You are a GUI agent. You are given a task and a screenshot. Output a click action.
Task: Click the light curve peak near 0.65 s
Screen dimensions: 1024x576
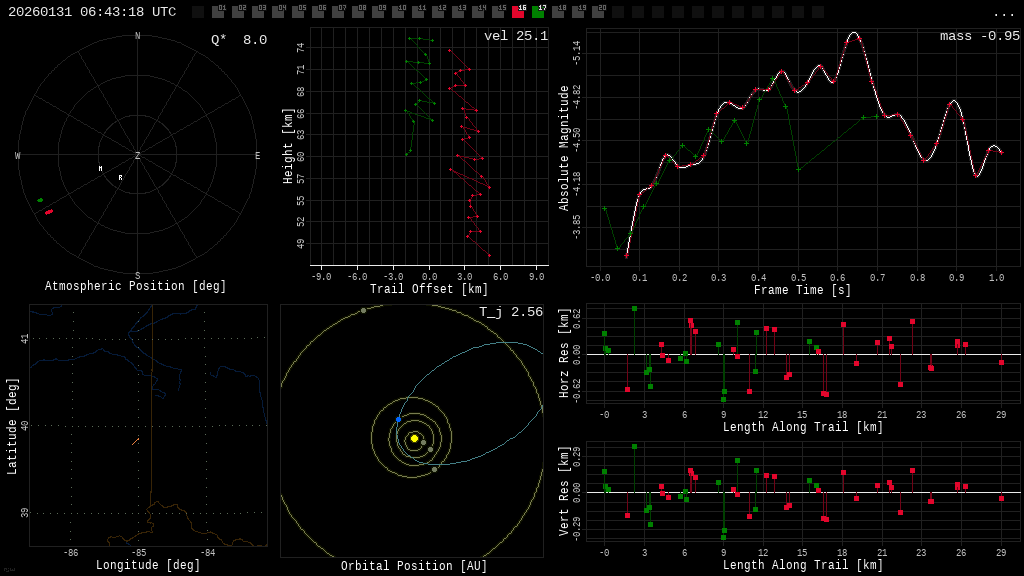pos(854,33)
